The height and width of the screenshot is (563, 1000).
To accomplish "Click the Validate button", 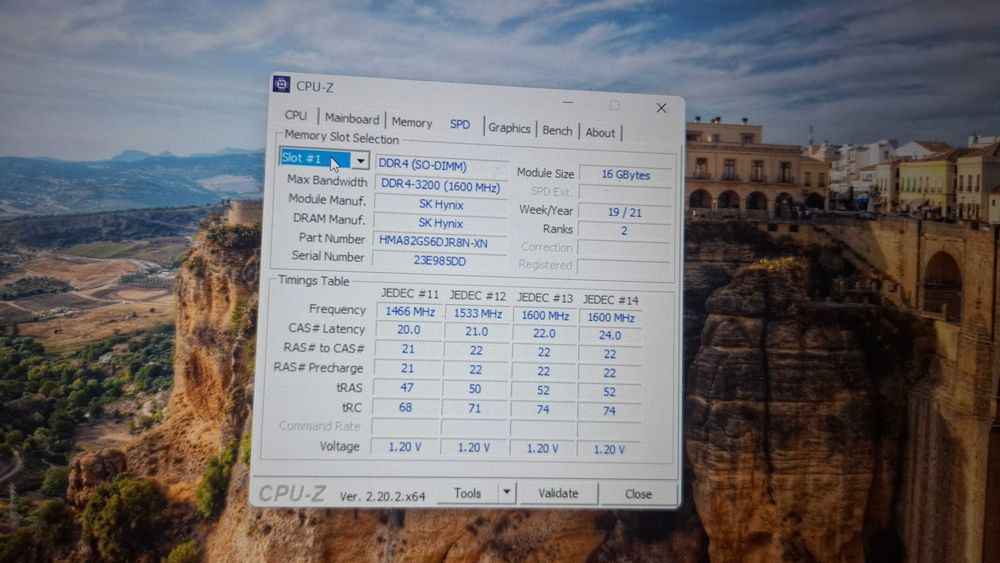I will [x=558, y=494].
